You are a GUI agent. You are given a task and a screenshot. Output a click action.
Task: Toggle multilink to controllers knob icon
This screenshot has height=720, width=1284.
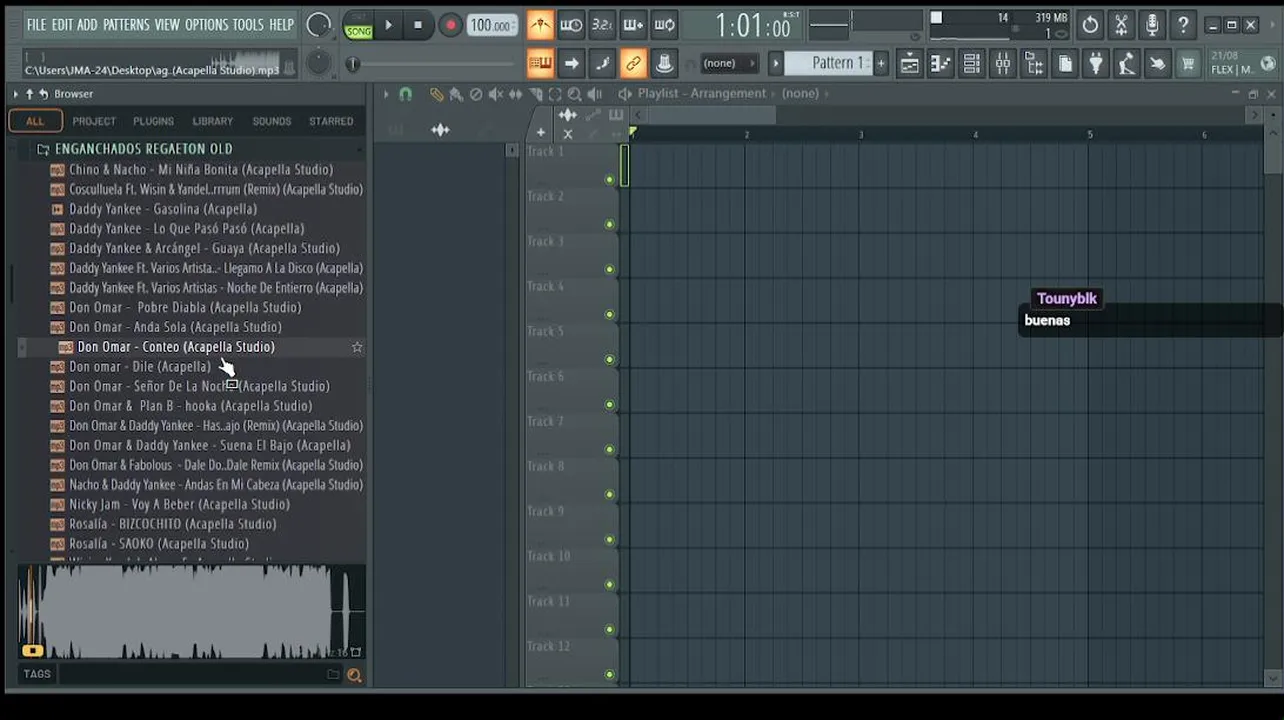(665, 64)
